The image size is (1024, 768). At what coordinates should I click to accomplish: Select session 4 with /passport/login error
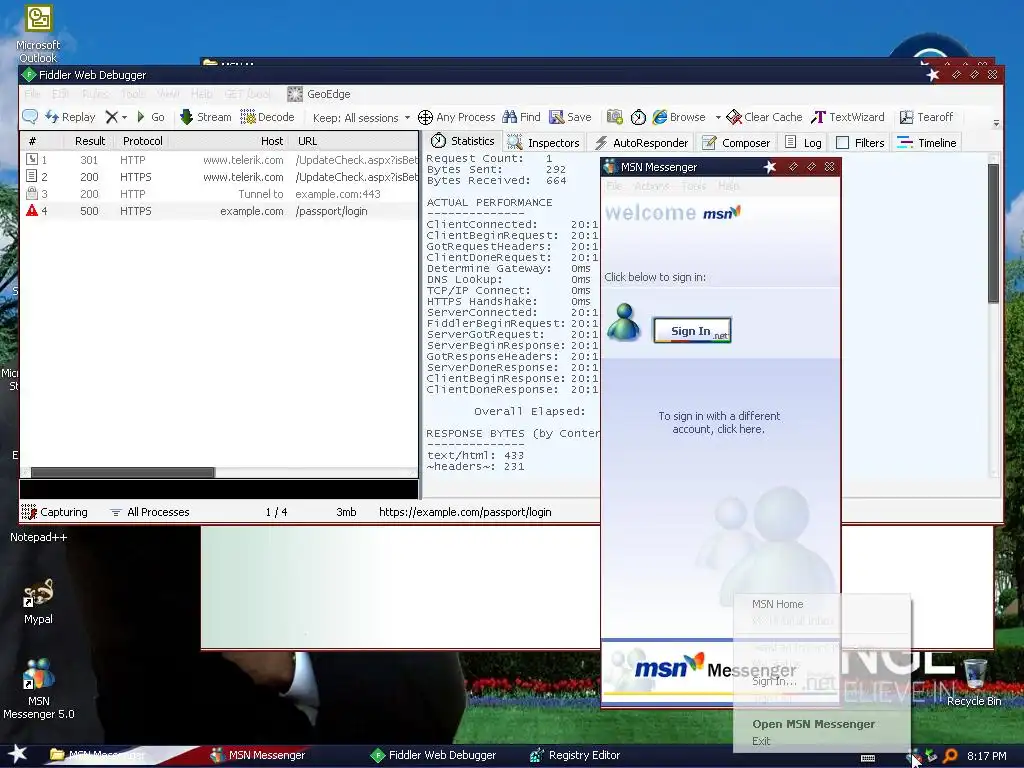[219, 211]
